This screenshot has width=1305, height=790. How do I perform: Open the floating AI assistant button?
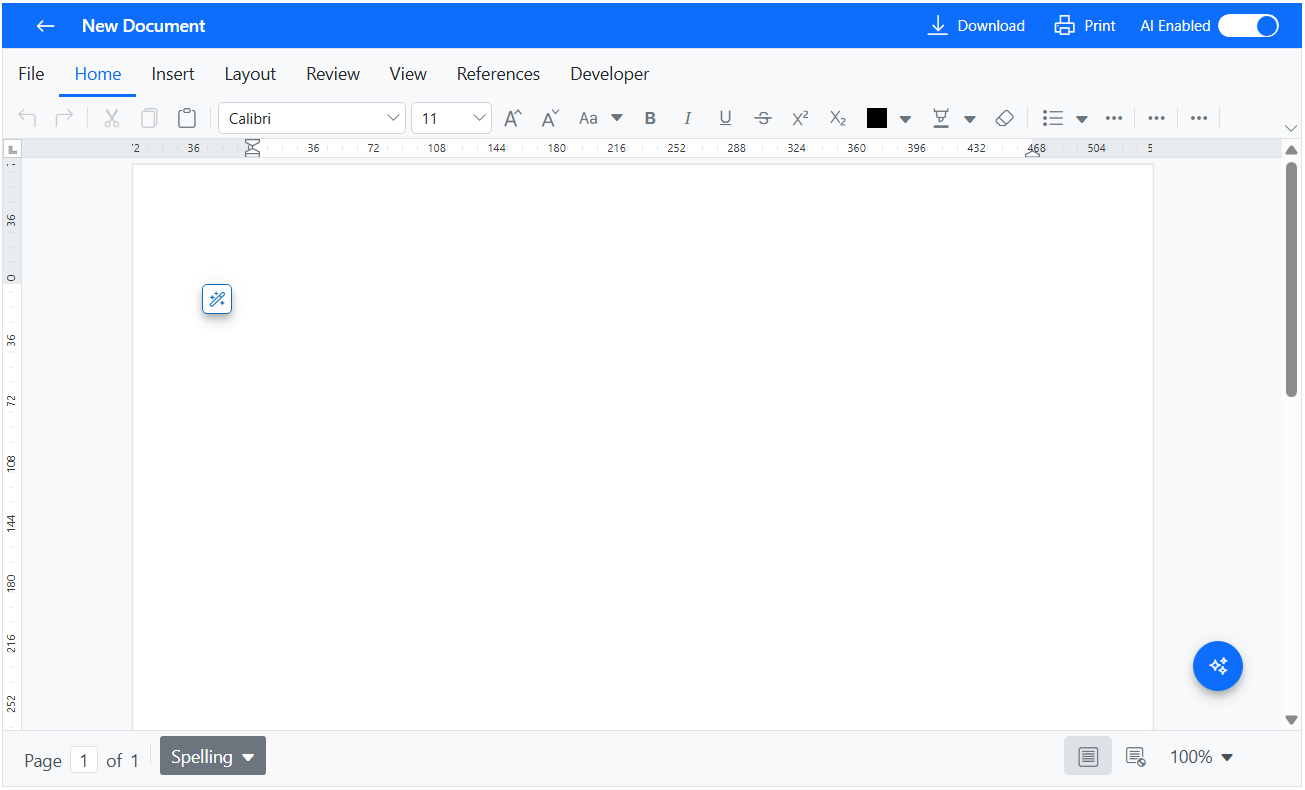[1217, 666]
